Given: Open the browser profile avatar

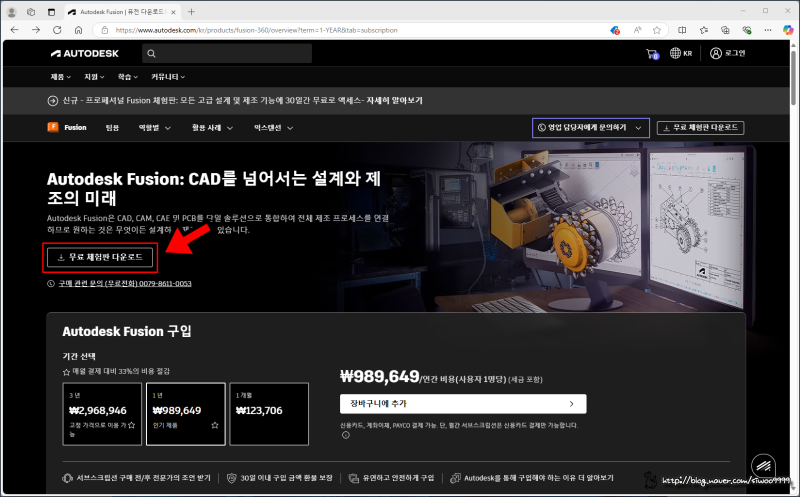Looking at the screenshot, I should pyautogui.click(x=12, y=12).
